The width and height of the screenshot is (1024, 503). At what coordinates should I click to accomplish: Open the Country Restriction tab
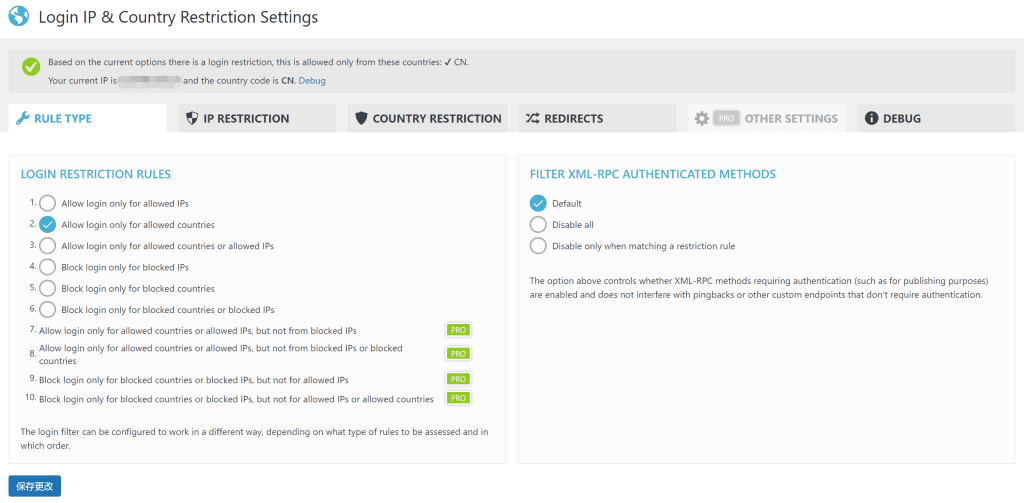click(x=428, y=118)
